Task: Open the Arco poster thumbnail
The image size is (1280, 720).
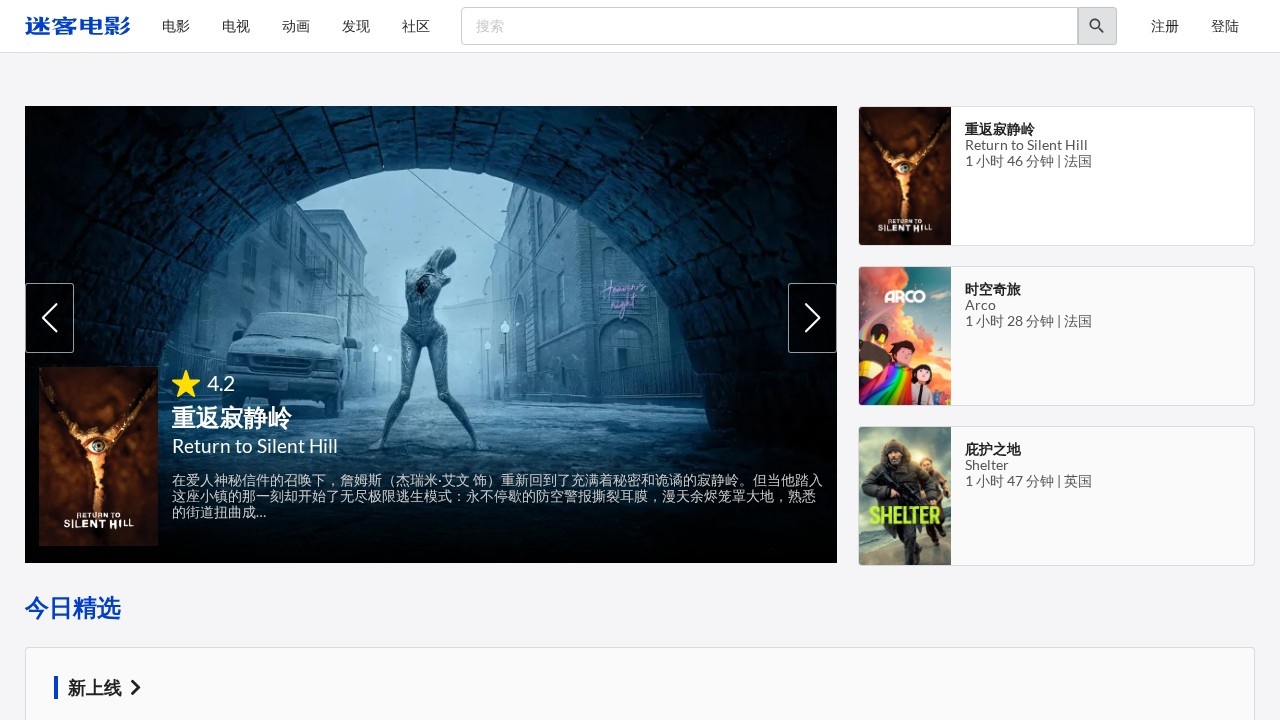Action: coord(905,336)
